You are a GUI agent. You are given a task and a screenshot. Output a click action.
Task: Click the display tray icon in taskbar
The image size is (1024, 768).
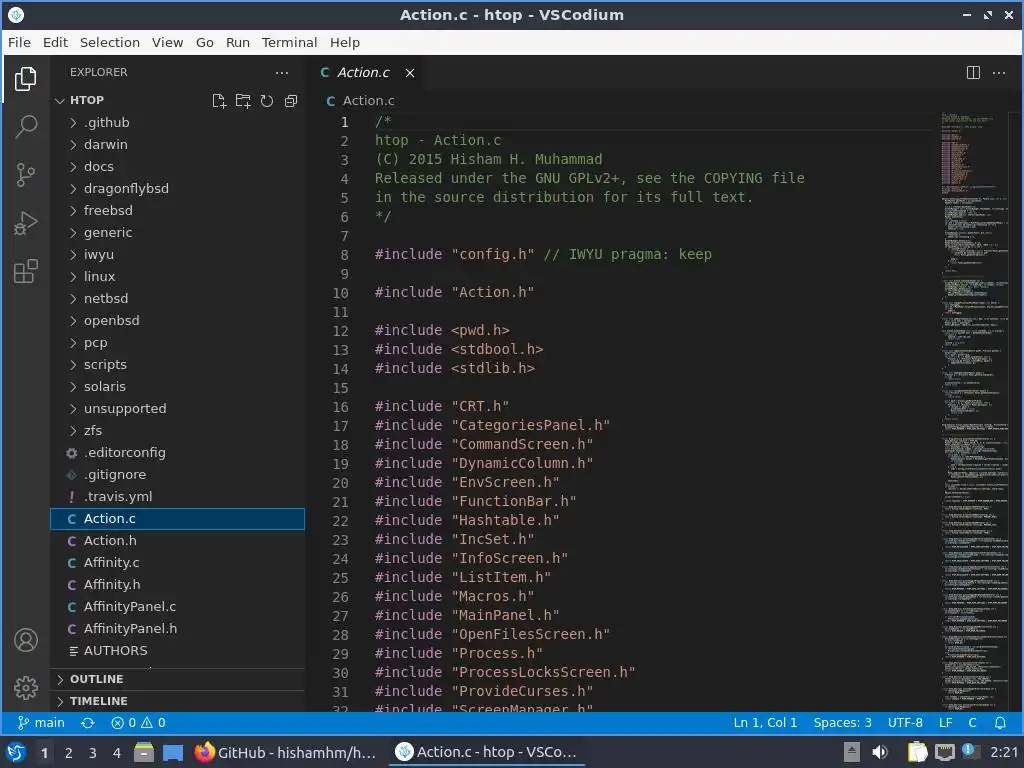(x=944, y=752)
